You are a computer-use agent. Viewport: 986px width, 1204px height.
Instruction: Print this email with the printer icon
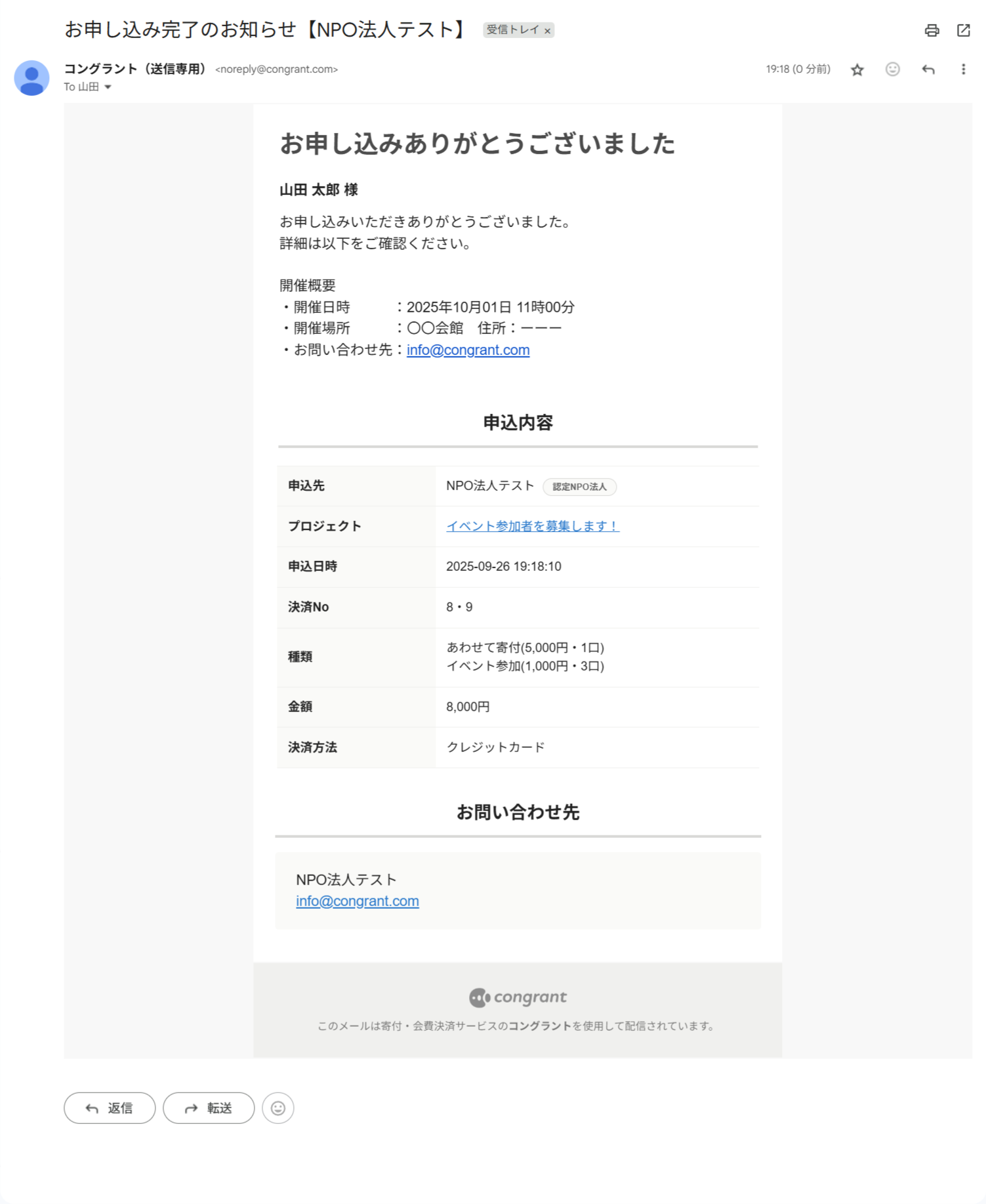pyautogui.click(x=932, y=30)
